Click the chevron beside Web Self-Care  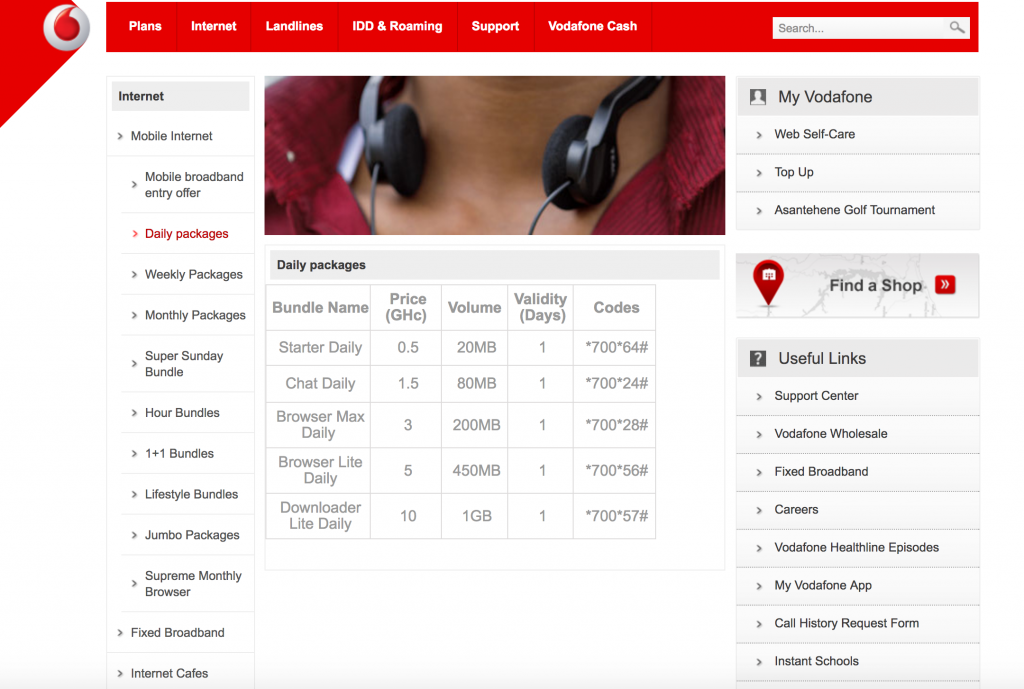click(759, 135)
